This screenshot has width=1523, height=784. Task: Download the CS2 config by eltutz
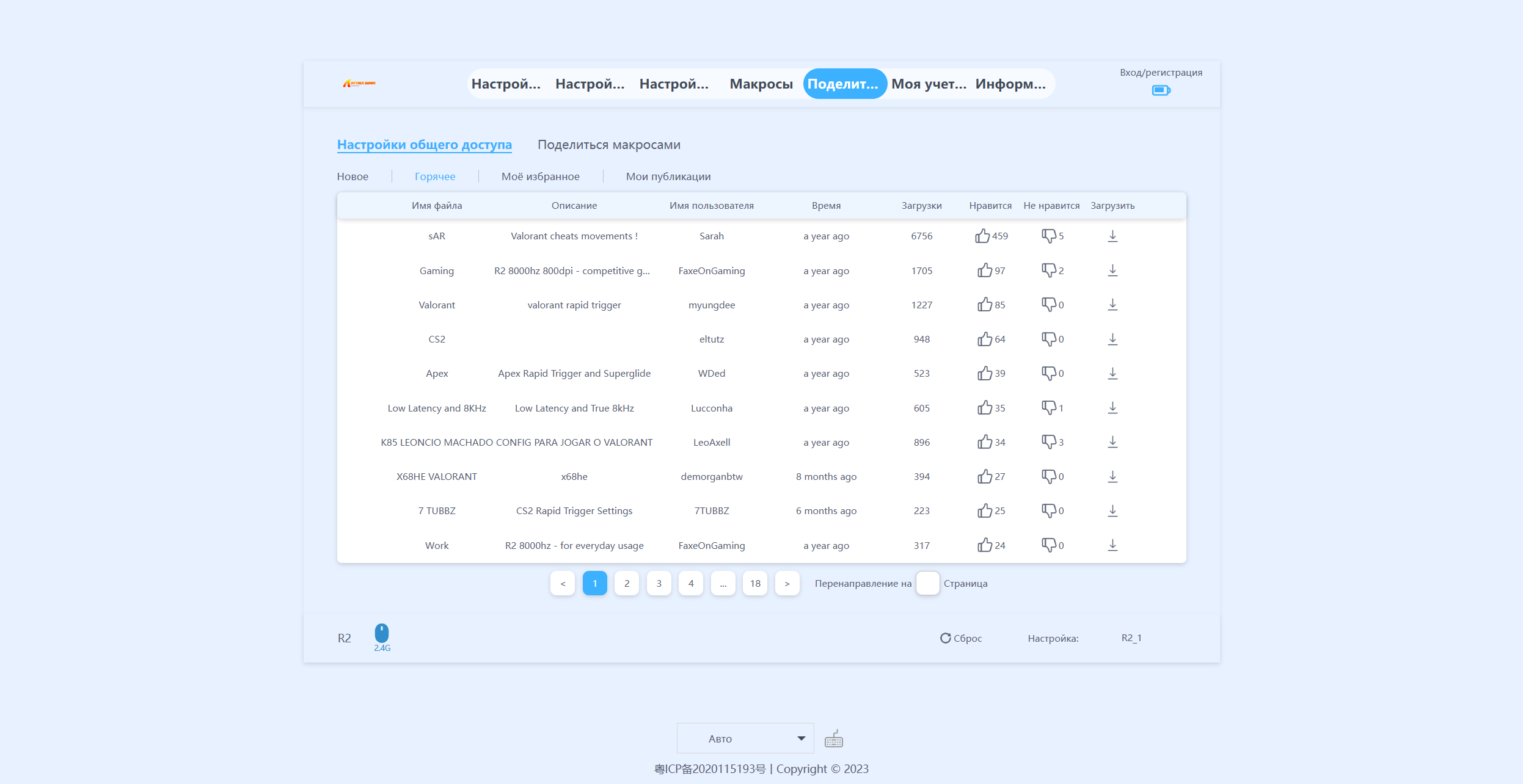tap(1112, 339)
